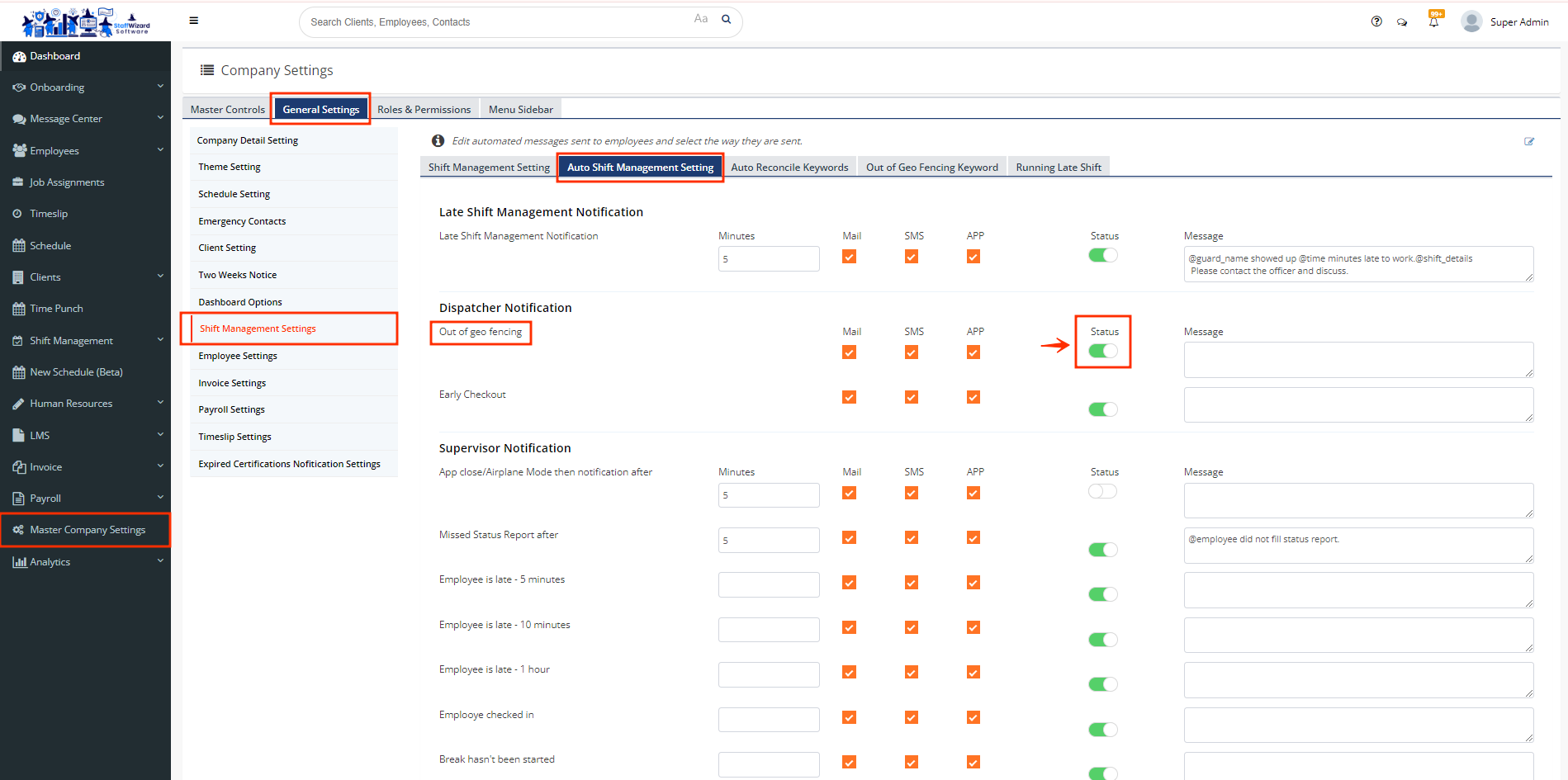Switch to Roles & Permissions tab
The height and width of the screenshot is (780, 1568).
click(x=424, y=109)
